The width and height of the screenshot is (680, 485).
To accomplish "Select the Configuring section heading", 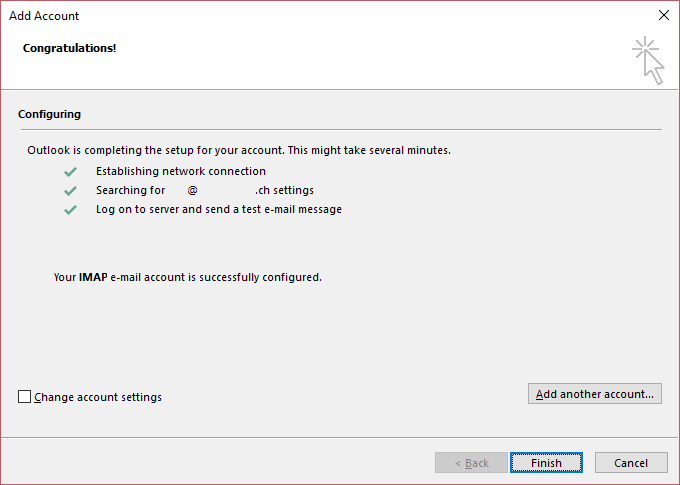I will point(49,114).
